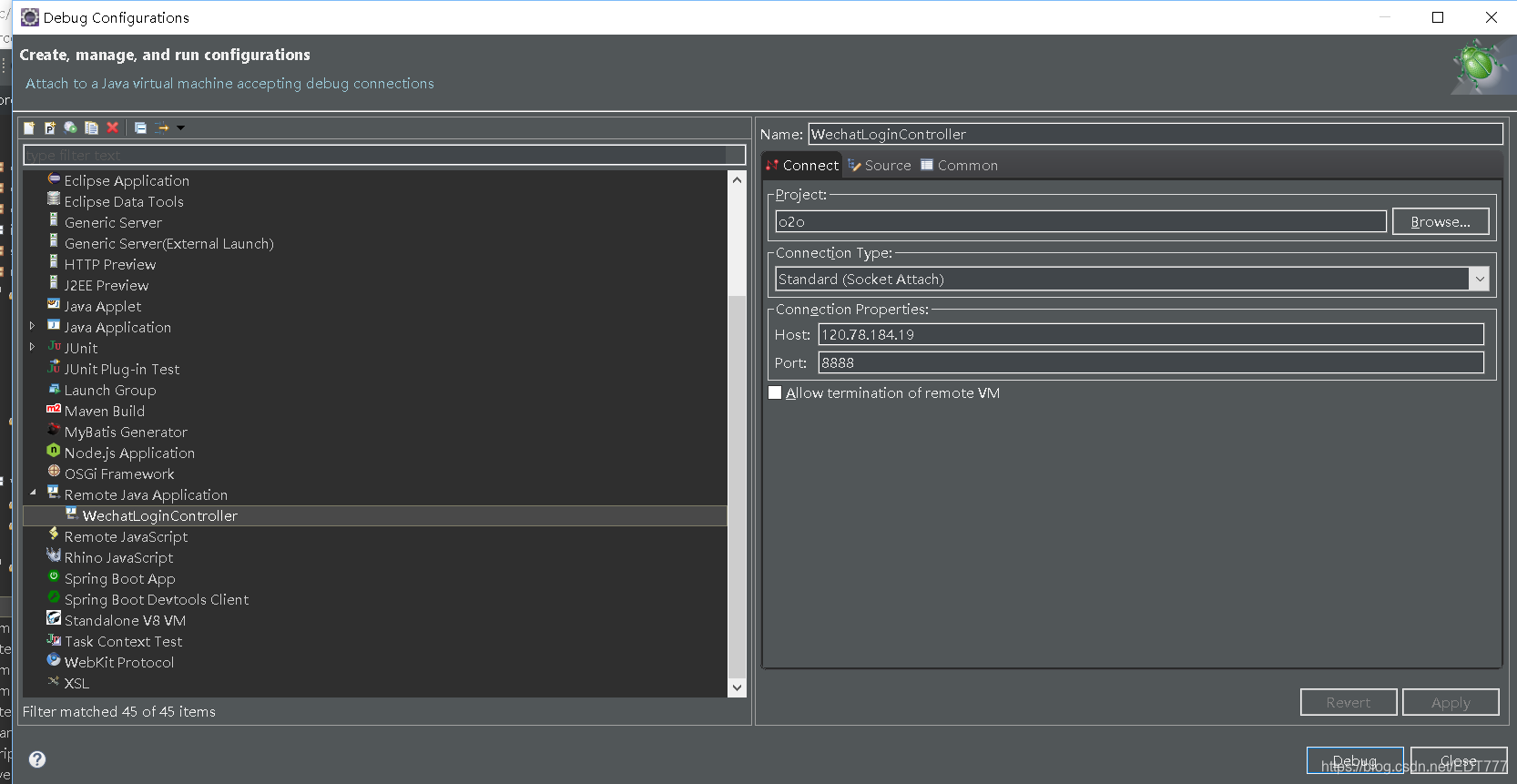Click the Spring Boot Devtools Client icon
This screenshot has height=784, width=1517.
coord(54,597)
